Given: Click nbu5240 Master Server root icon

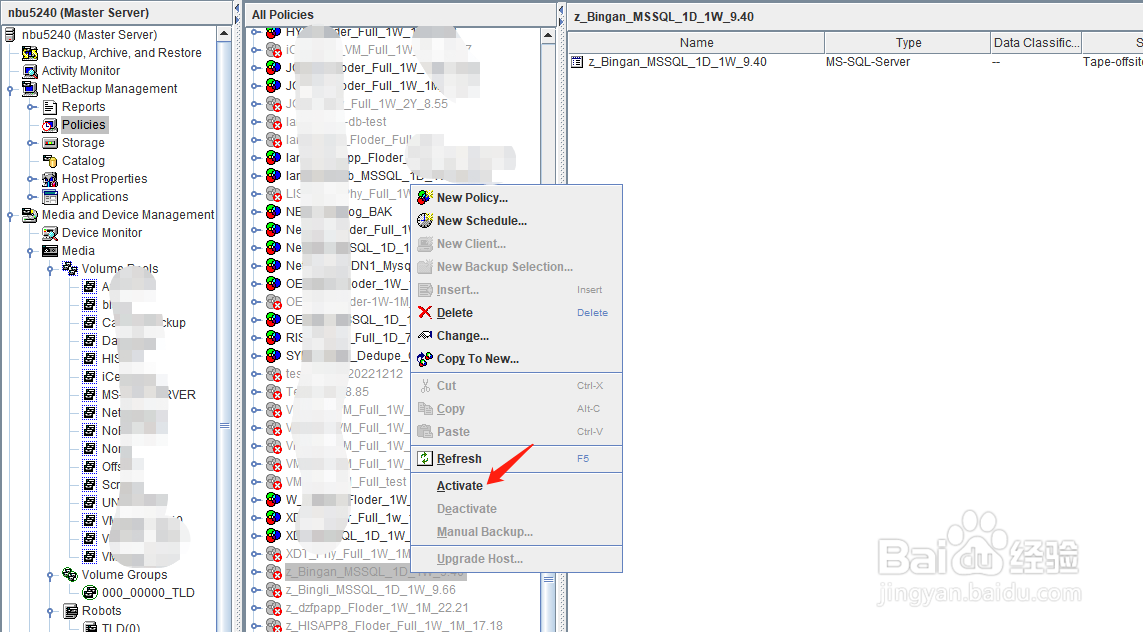Looking at the screenshot, I should point(10,34).
